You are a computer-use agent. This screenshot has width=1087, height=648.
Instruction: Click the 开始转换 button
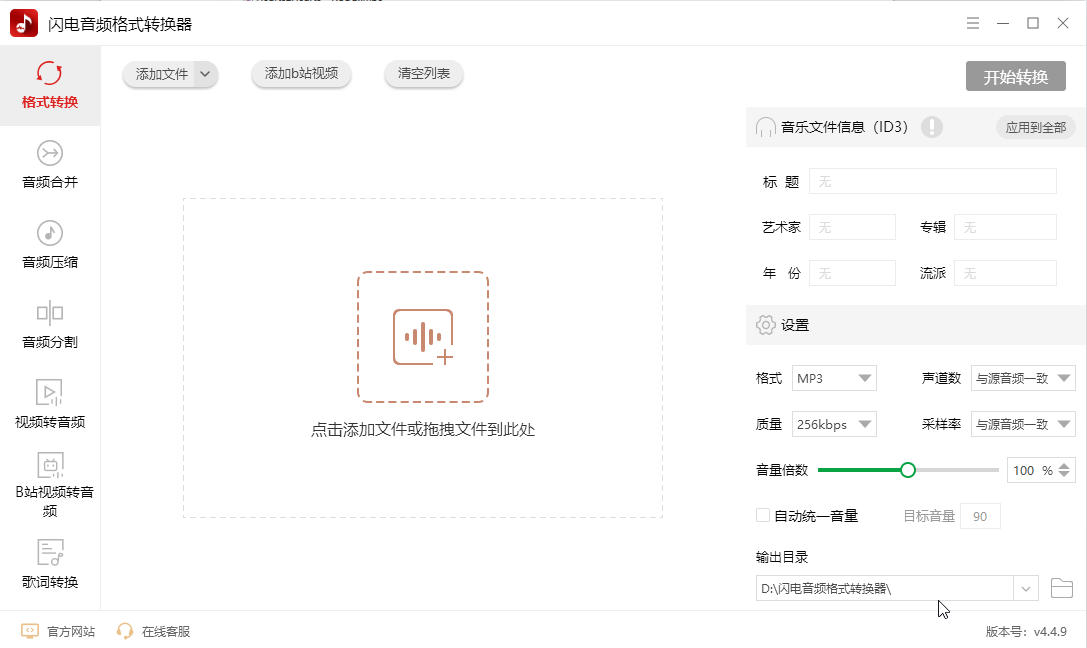(x=1016, y=76)
